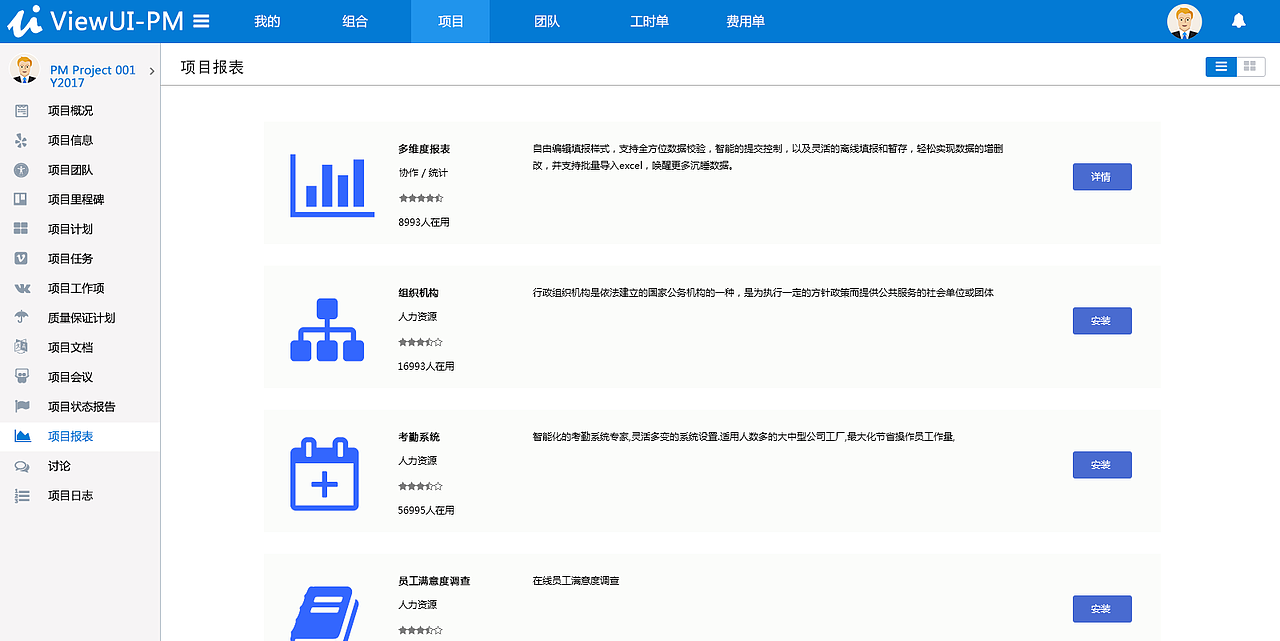
Task: Click the 质量保证计划 umbrella icon
Action: coord(22,317)
